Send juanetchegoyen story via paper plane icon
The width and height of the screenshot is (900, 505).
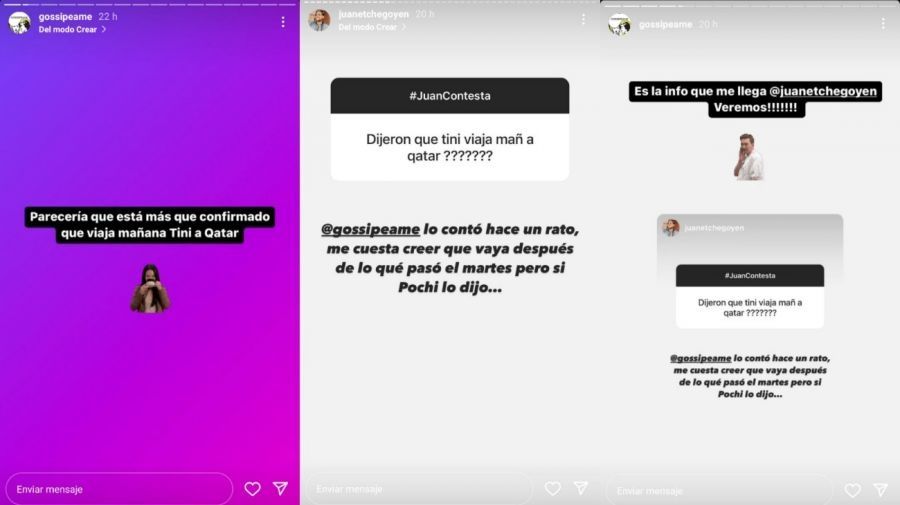tap(581, 488)
